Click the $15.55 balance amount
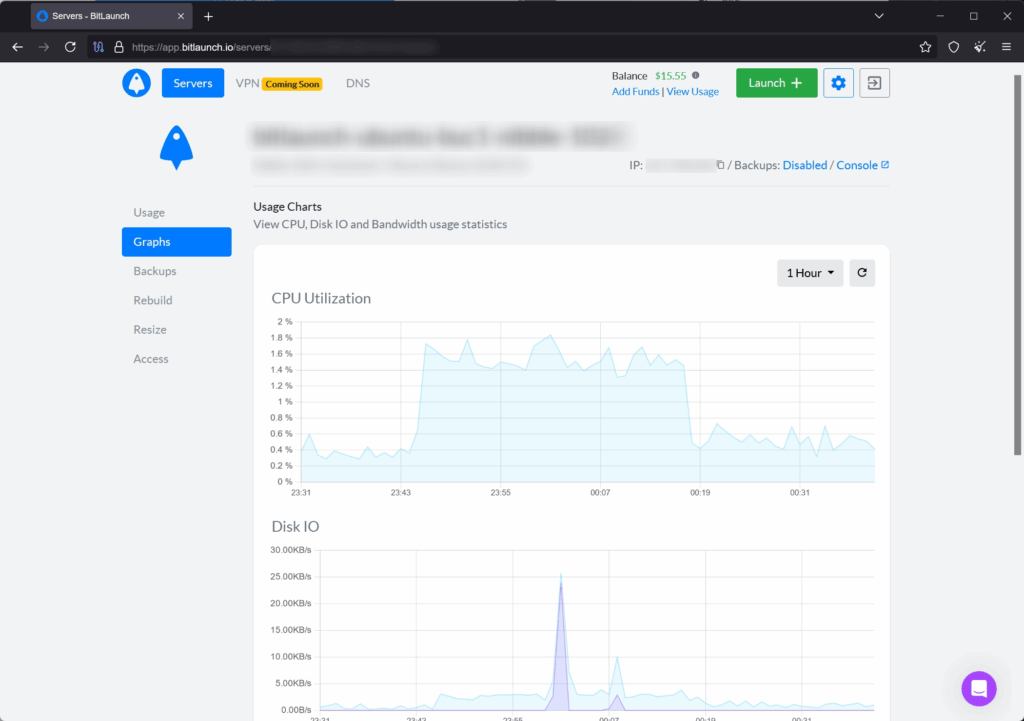This screenshot has height=721, width=1024. point(671,76)
